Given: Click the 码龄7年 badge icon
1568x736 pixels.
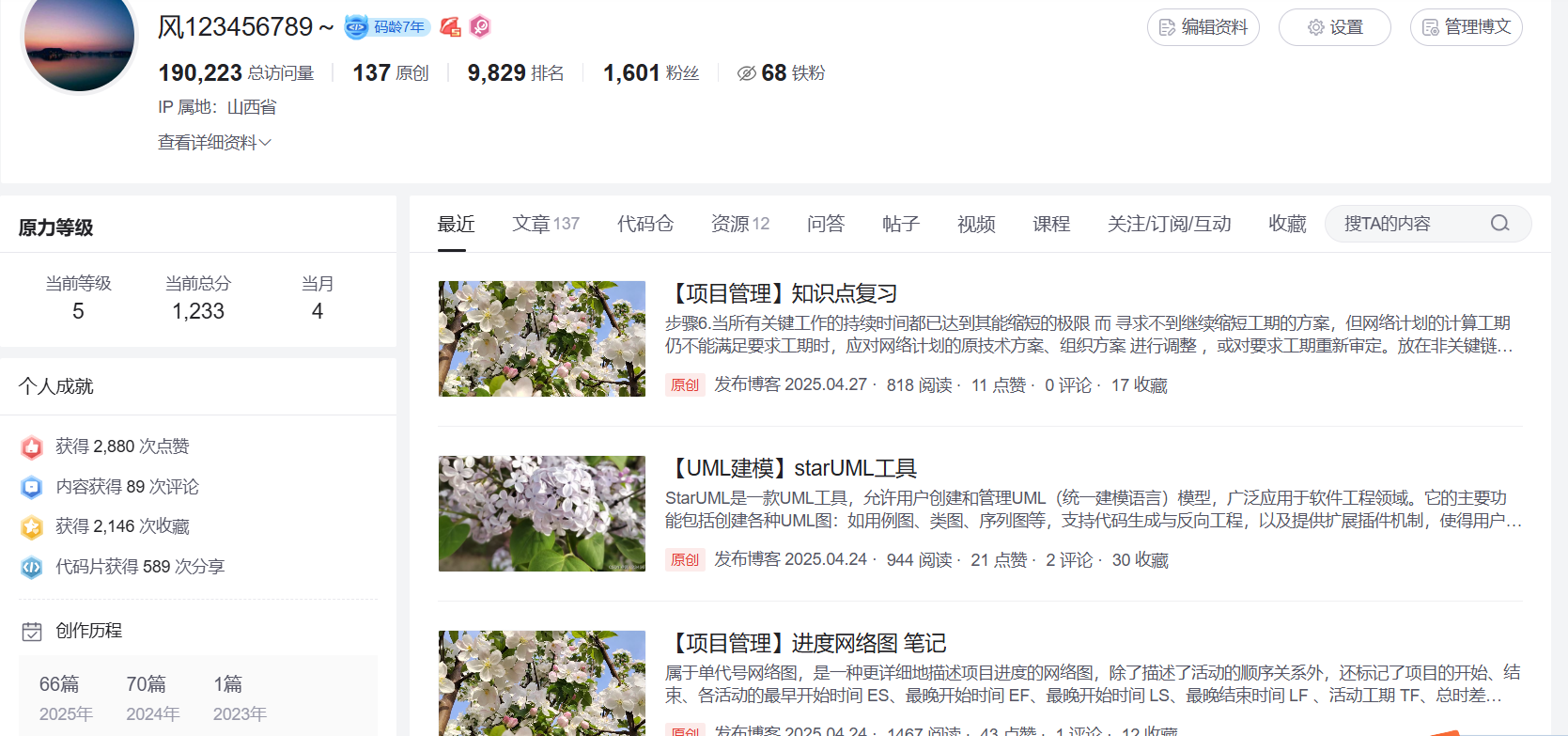Looking at the screenshot, I should coord(387,27).
